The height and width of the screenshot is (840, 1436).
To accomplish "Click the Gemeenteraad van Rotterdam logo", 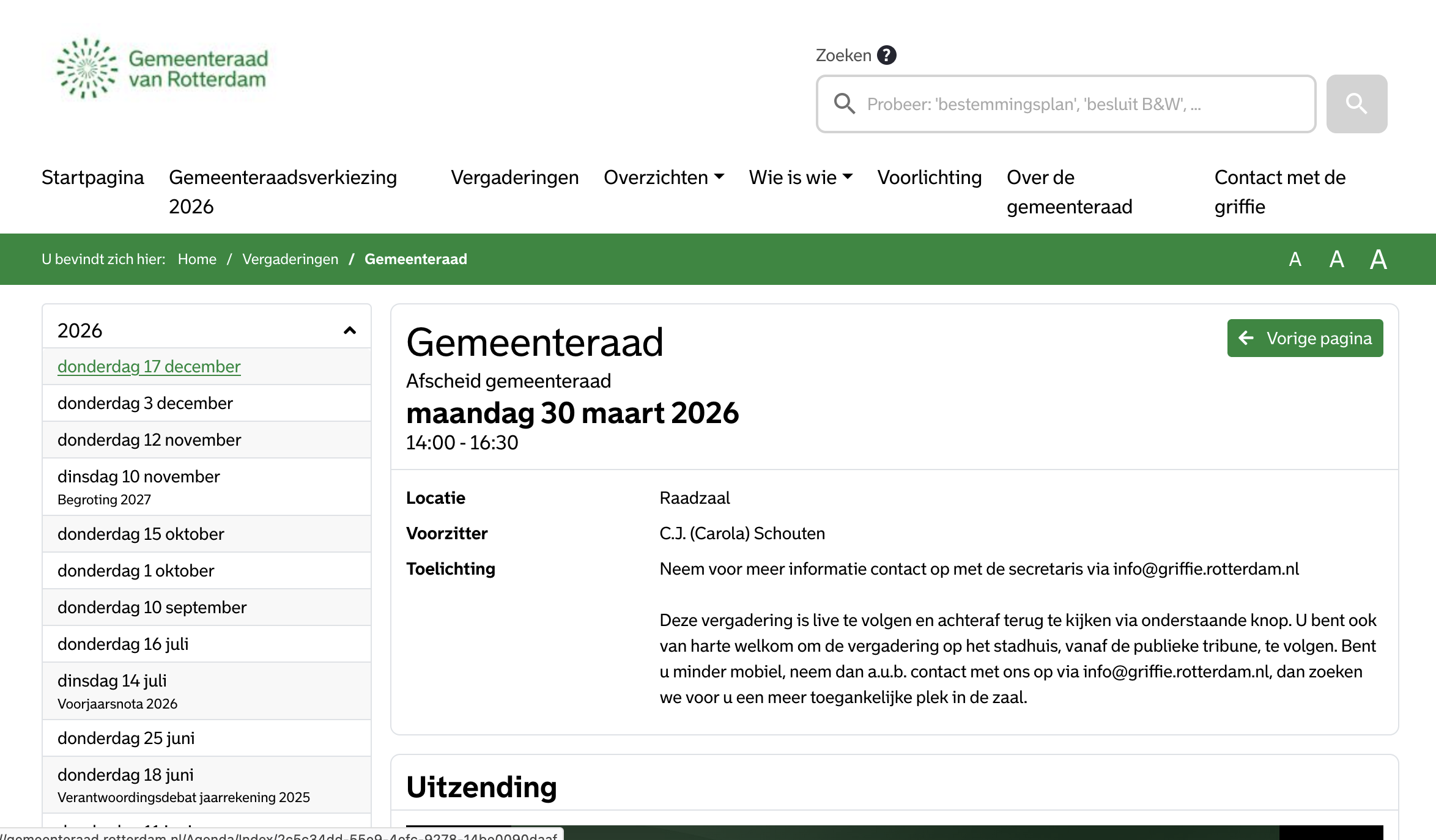I will (161, 68).
